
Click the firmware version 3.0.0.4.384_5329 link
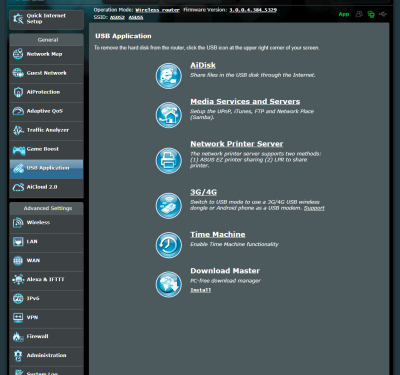point(253,10)
